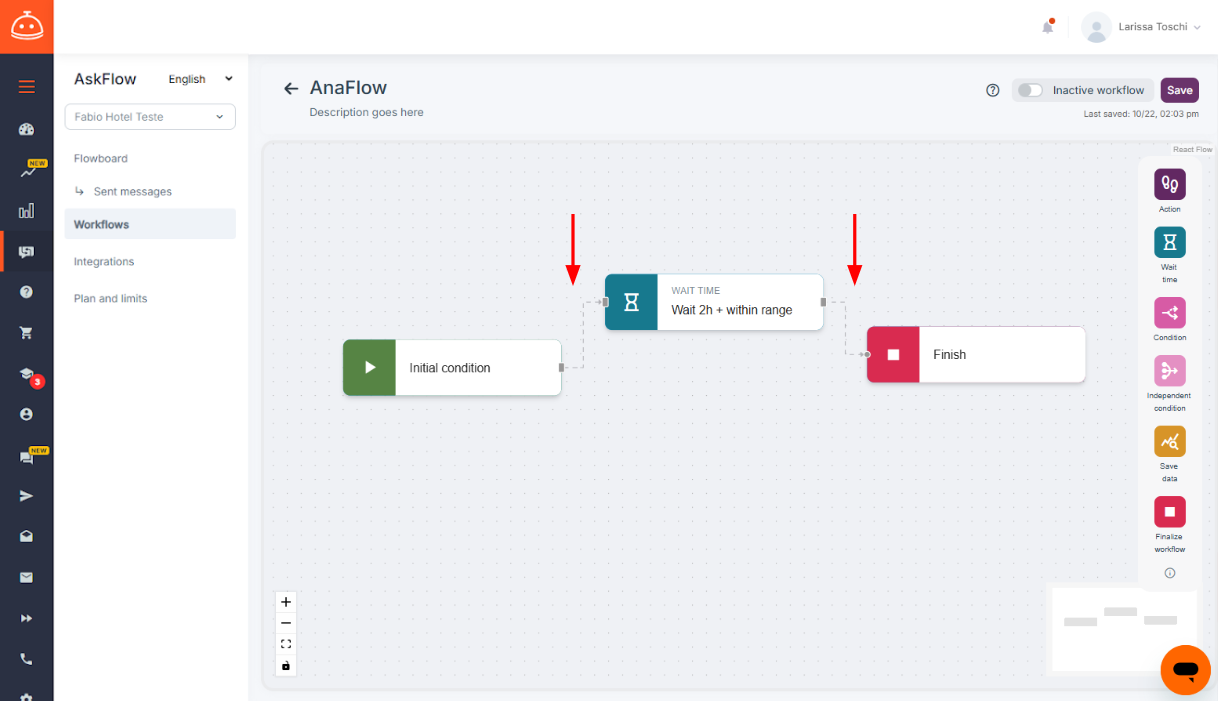
Task: Open the Fabio Hotel Teste dropdown
Action: tap(150, 117)
